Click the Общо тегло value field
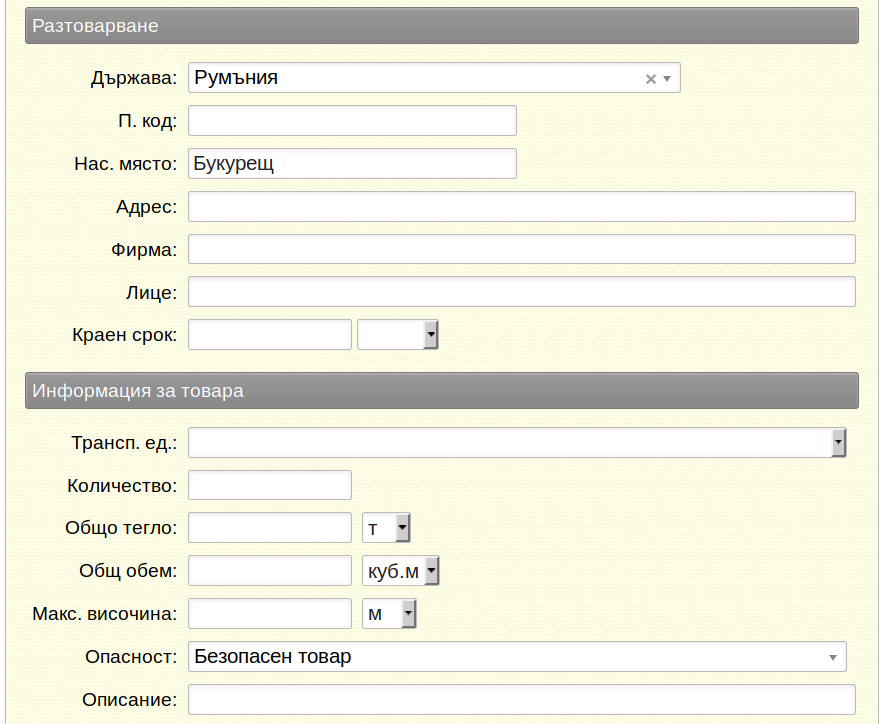This screenshot has height=724, width=879. tap(270, 528)
